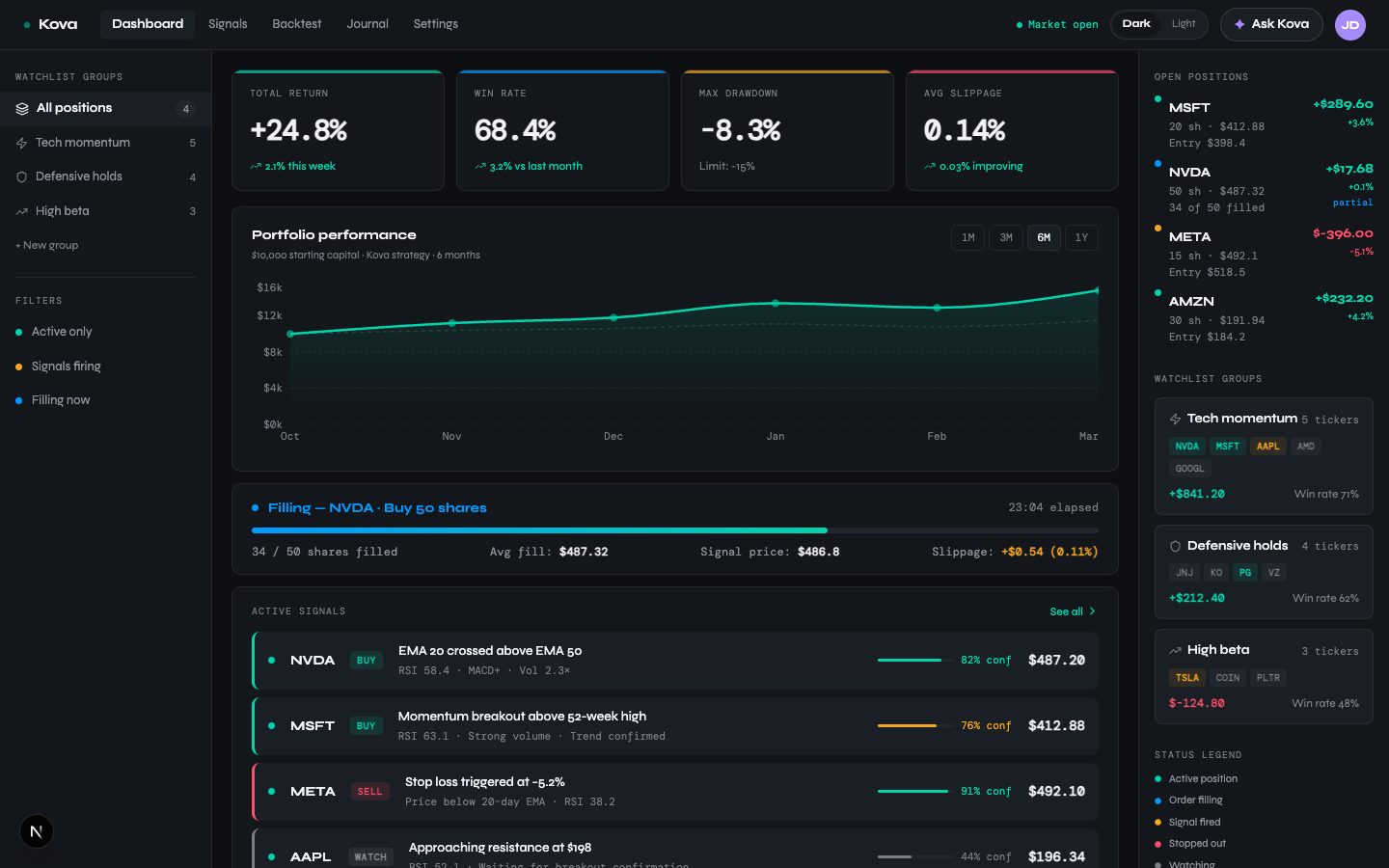Screen dimensions: 1389x868
Task: Switch theme to Light
Action: (1184, 24)
